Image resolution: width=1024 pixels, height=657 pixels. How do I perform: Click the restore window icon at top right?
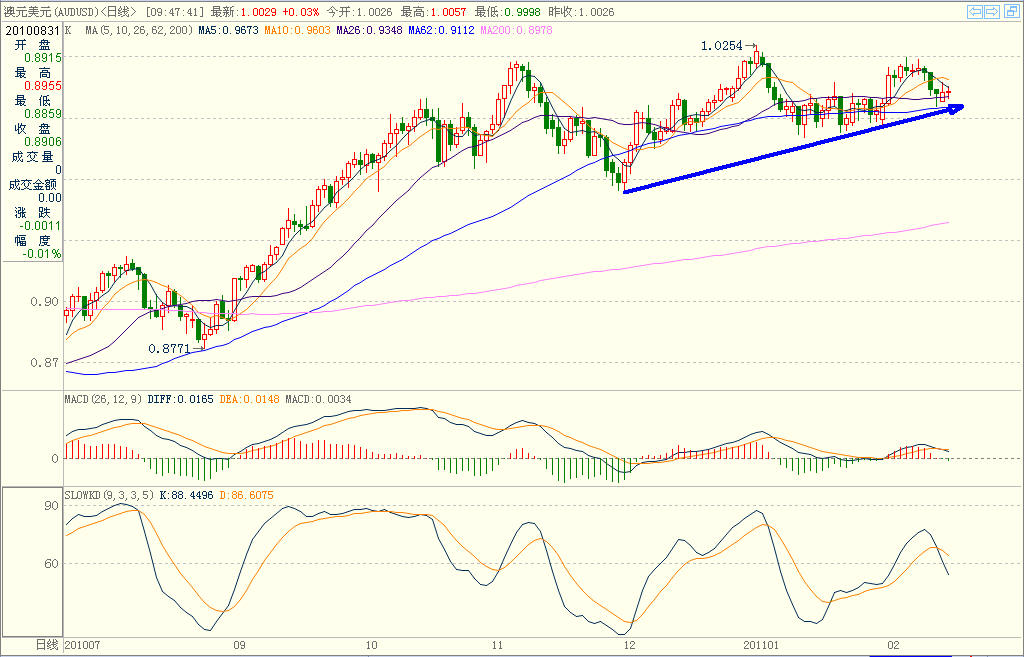pyautogui.click(x=1010, y=12)
